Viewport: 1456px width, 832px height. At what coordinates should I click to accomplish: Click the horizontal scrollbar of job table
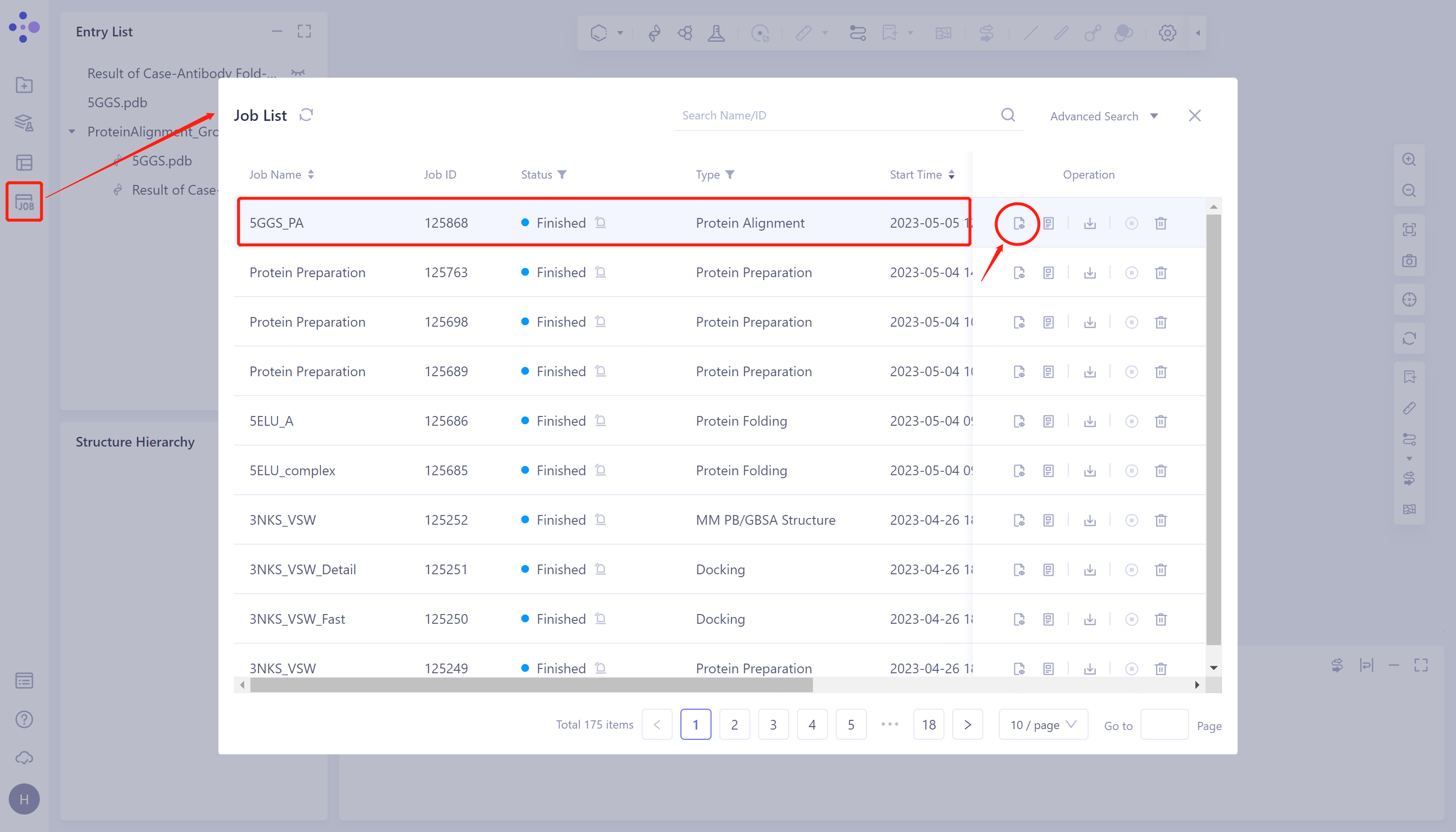pyautogui.click(x=531, y=685)
